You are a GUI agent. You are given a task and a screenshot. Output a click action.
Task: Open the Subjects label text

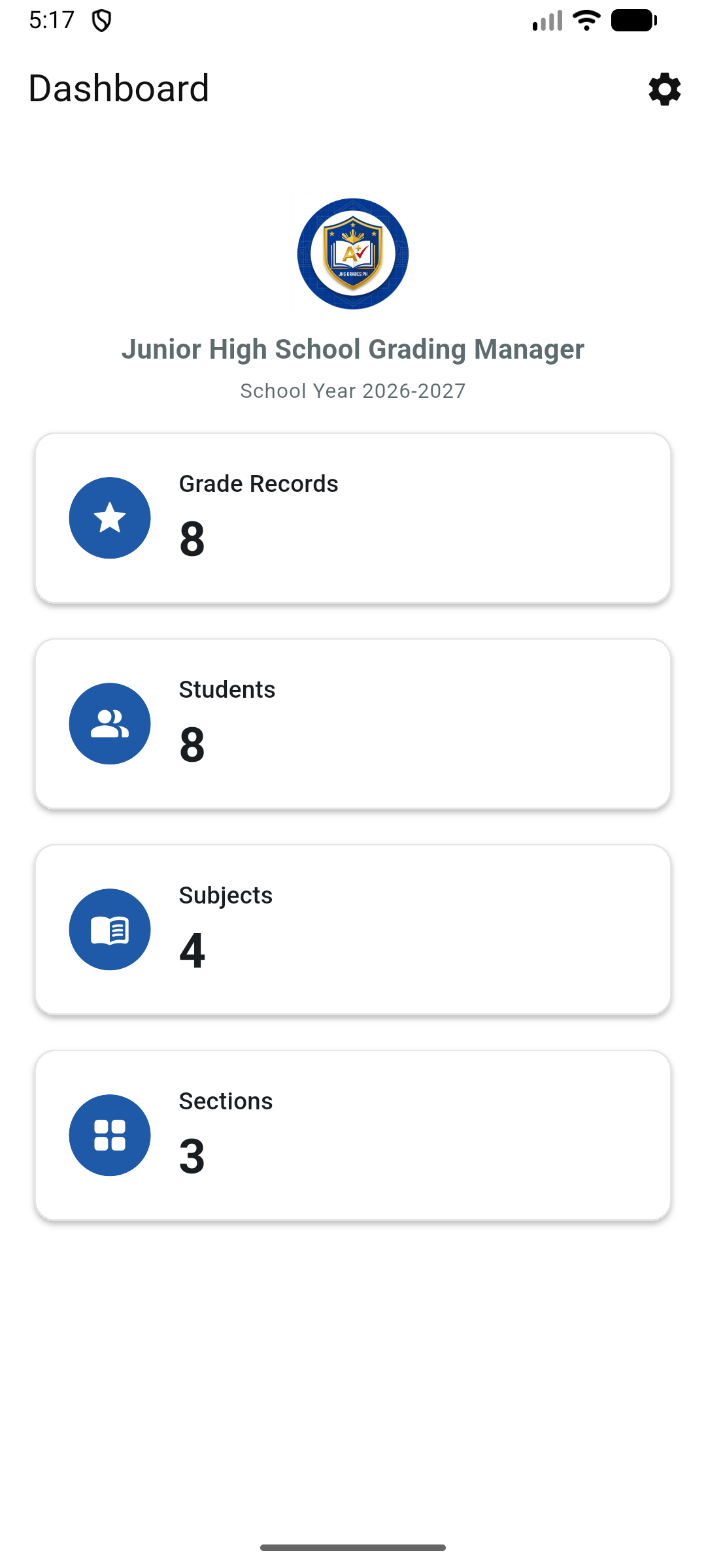(x=226, y=896)
